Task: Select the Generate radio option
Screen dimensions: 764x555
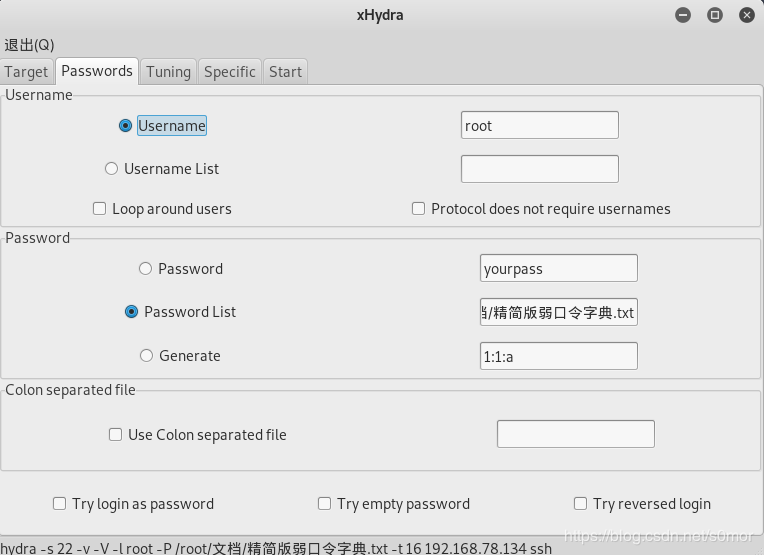Action: click(147, 355)
